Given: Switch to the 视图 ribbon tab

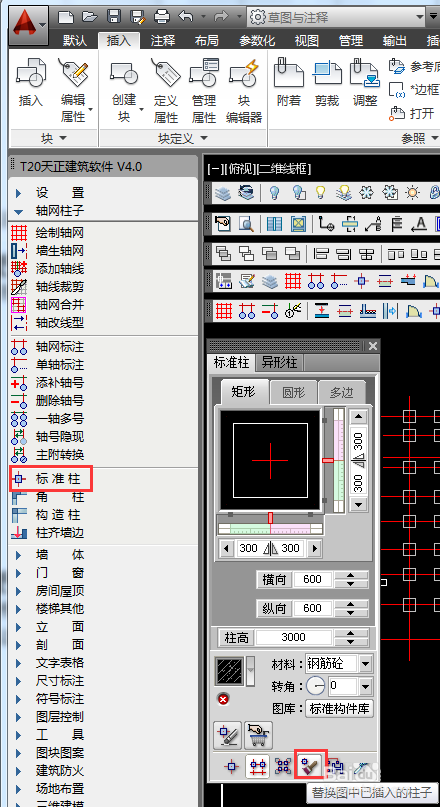Looking at the screenshot, I should [x=307, y=41].
